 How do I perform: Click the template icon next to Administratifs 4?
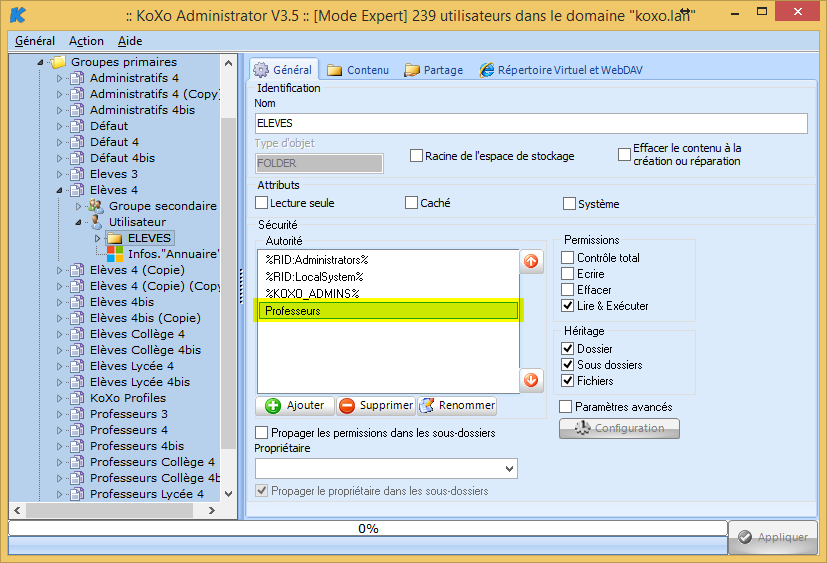[x=77, y=78]
